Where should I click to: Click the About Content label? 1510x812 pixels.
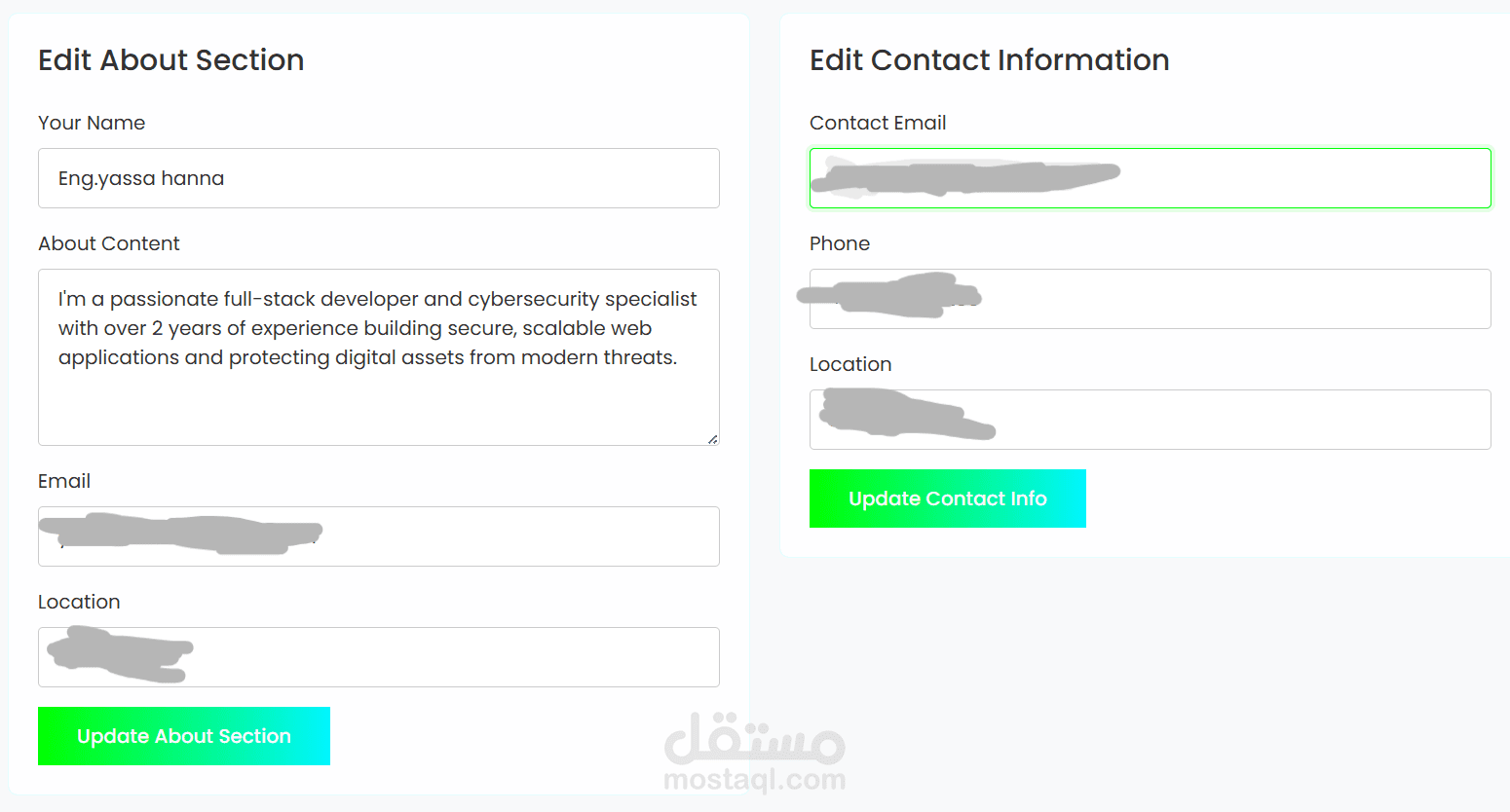[x=109, y=243]
